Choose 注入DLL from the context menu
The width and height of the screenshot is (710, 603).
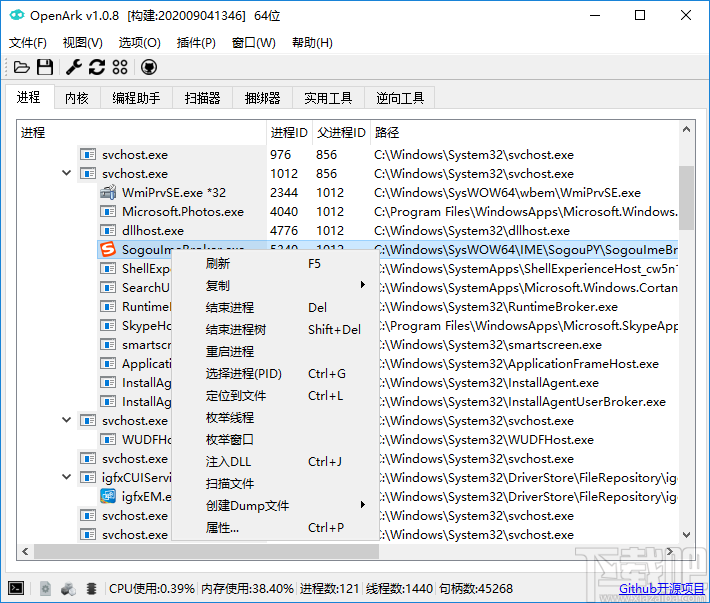pyautogui.click(x=275, y=461)
